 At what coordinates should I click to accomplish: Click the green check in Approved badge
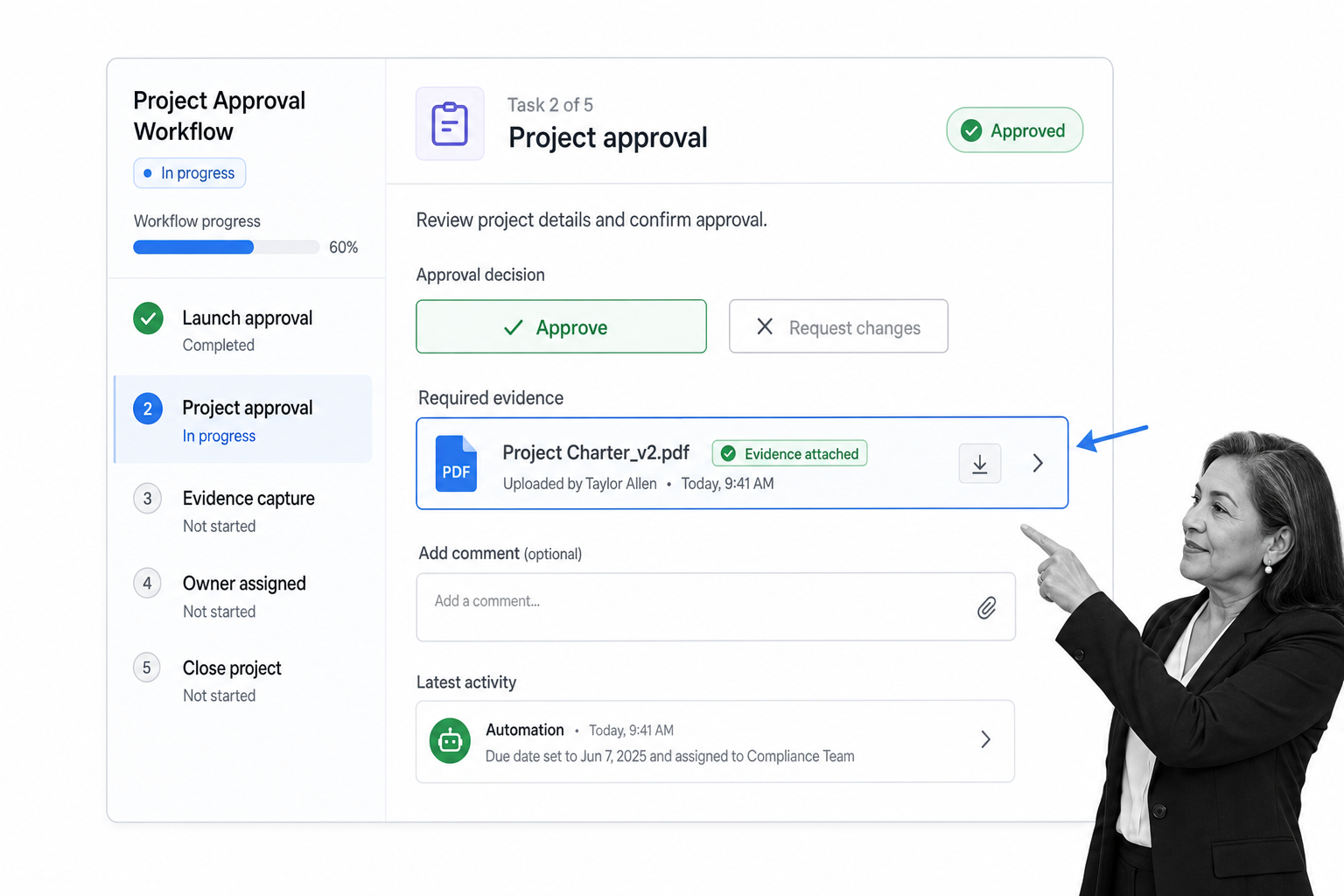(971, 130)
